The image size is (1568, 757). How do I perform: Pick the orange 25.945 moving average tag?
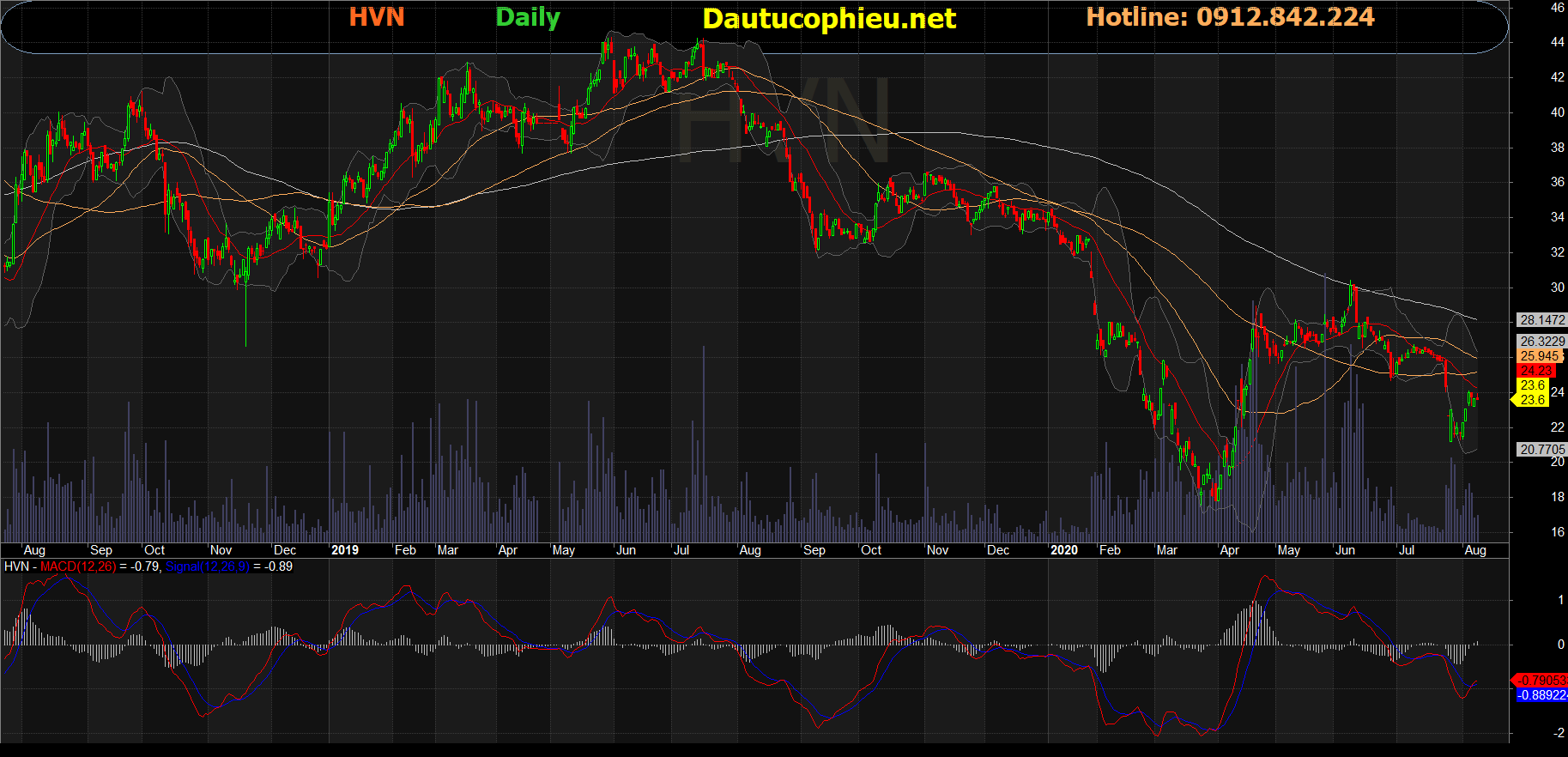pos(1540,356)
